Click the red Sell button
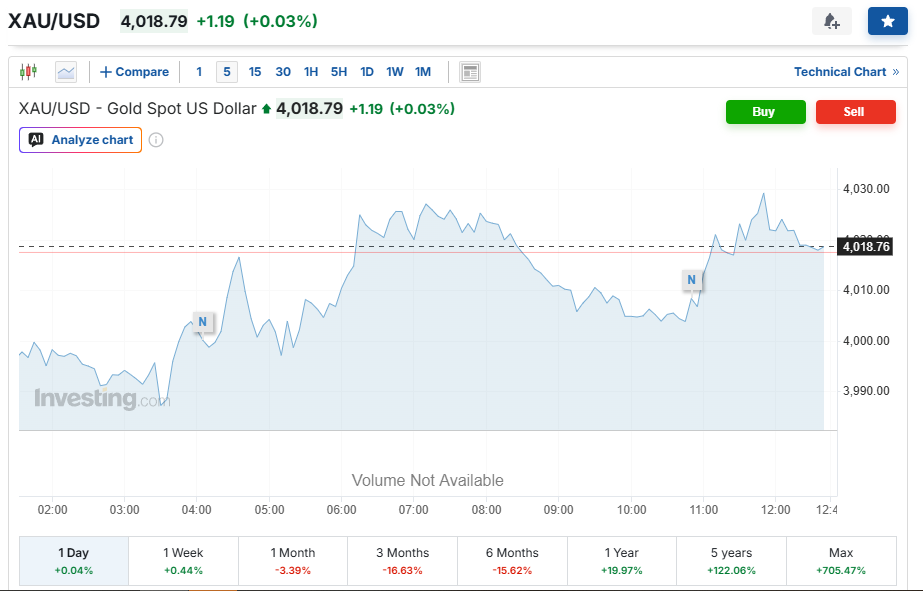Screen dimensions: 923x591 point(856,112)
